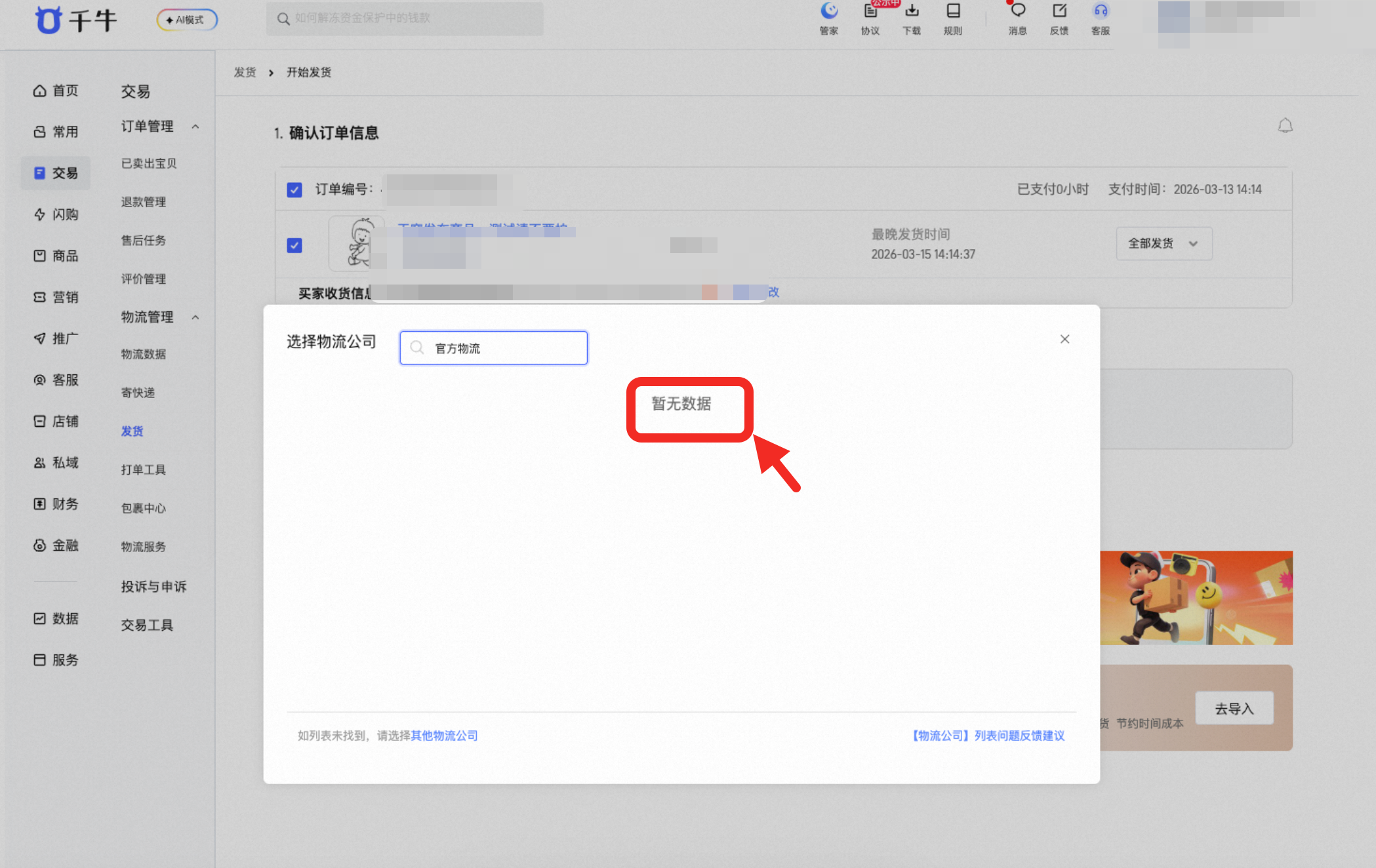Open 投诉与申诉 menu section
1376x868 pixels.
click(x=153, y=586)
